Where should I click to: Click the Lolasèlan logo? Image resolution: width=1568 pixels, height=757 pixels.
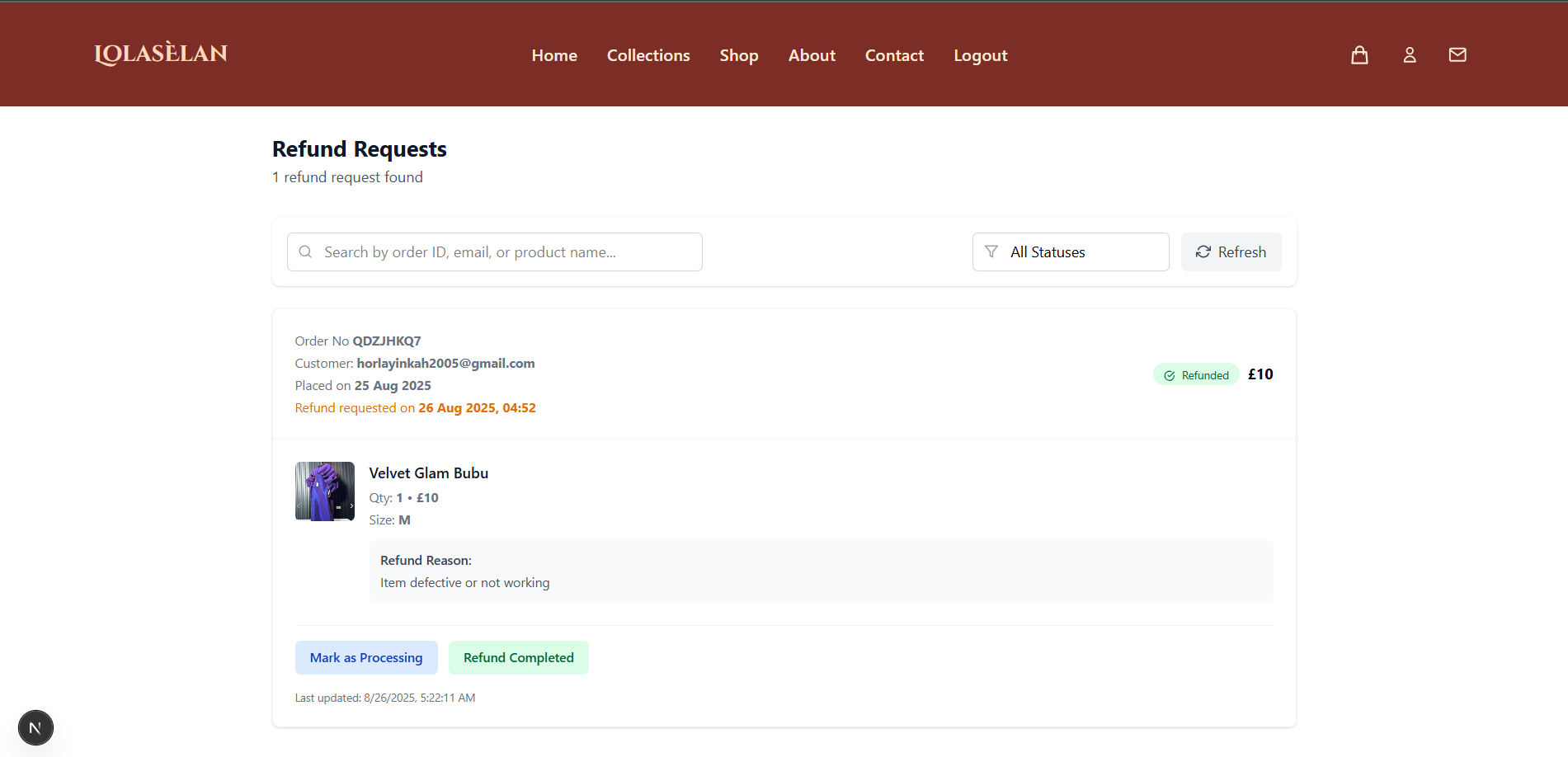(x=161, y=54)
